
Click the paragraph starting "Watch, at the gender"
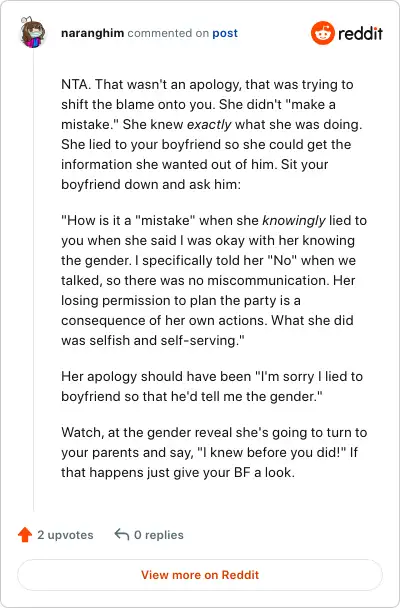pos(214,453)
